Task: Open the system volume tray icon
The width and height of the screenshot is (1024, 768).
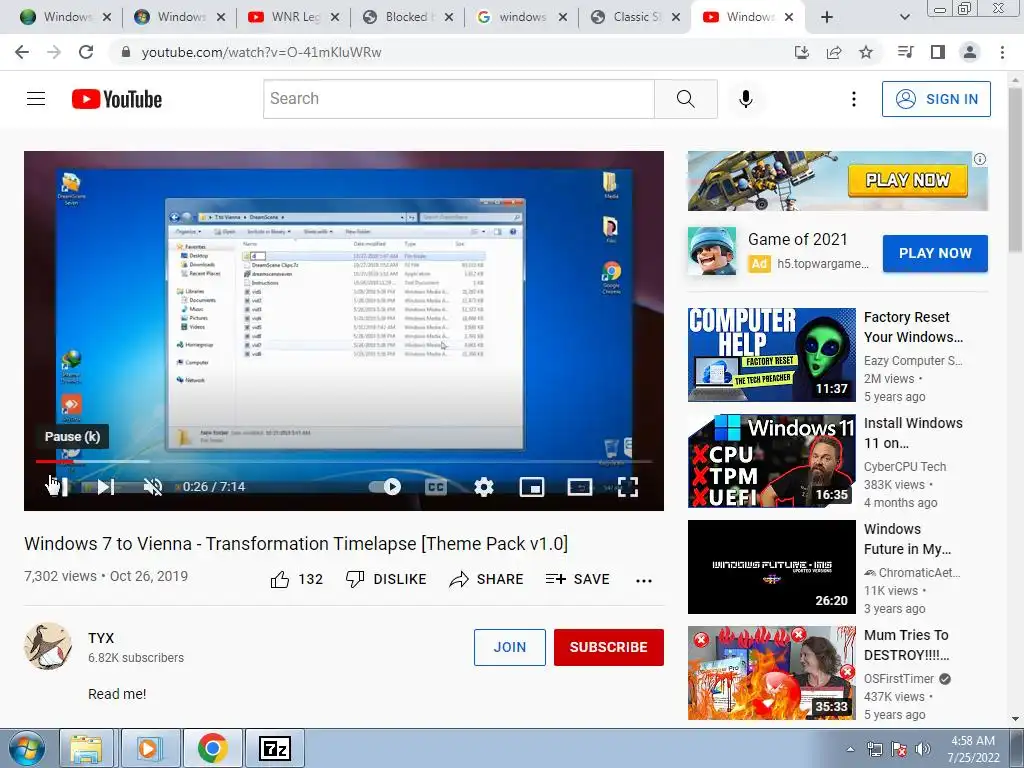Action: 923,749
